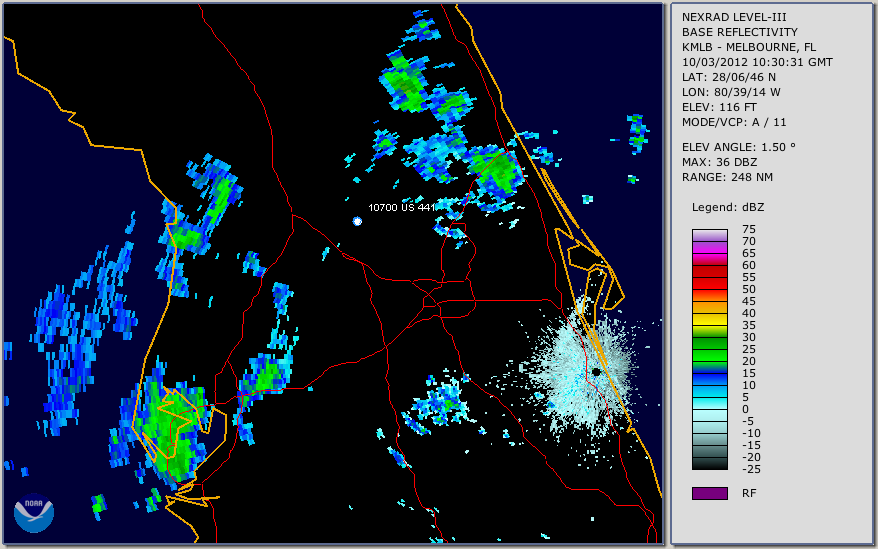The height and width of the screenshot is (549, 878).
Task: Select 'NEXRAD LEVEL-III' header text
Action: pos(734,17)
